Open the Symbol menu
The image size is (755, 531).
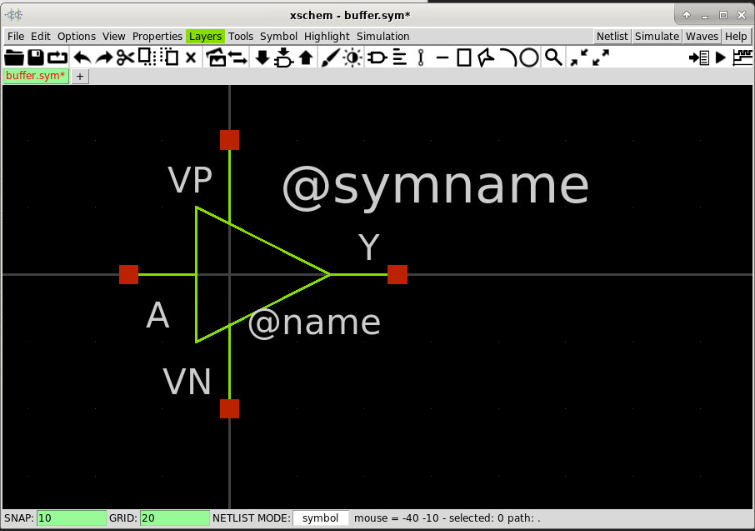pyautogui.click(x=278, y=36)
